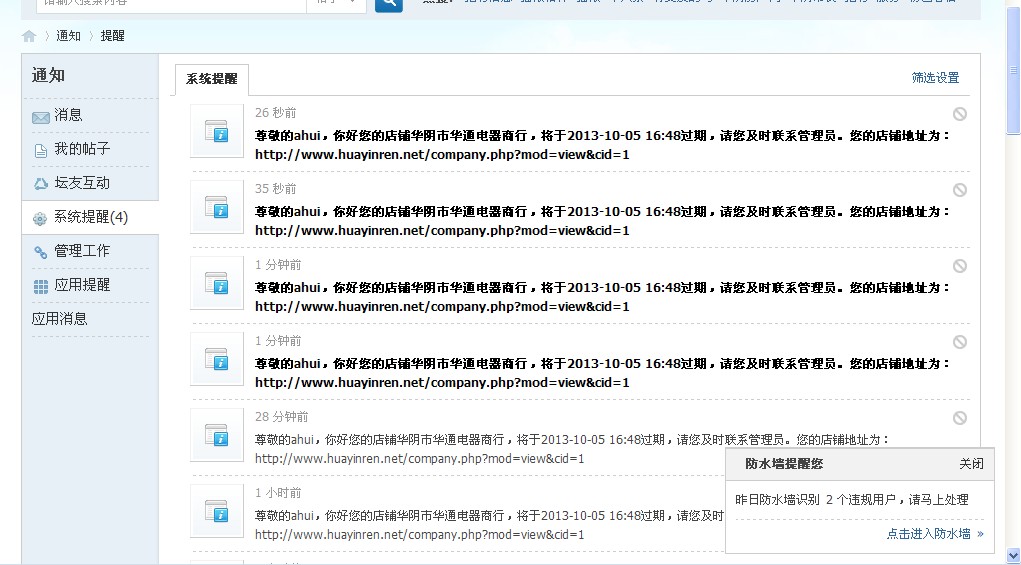This screenshot has width=1021, height=565.
Task: Click notice icon of 35 秒前 reminder
Action: click(x=217, y=207)
